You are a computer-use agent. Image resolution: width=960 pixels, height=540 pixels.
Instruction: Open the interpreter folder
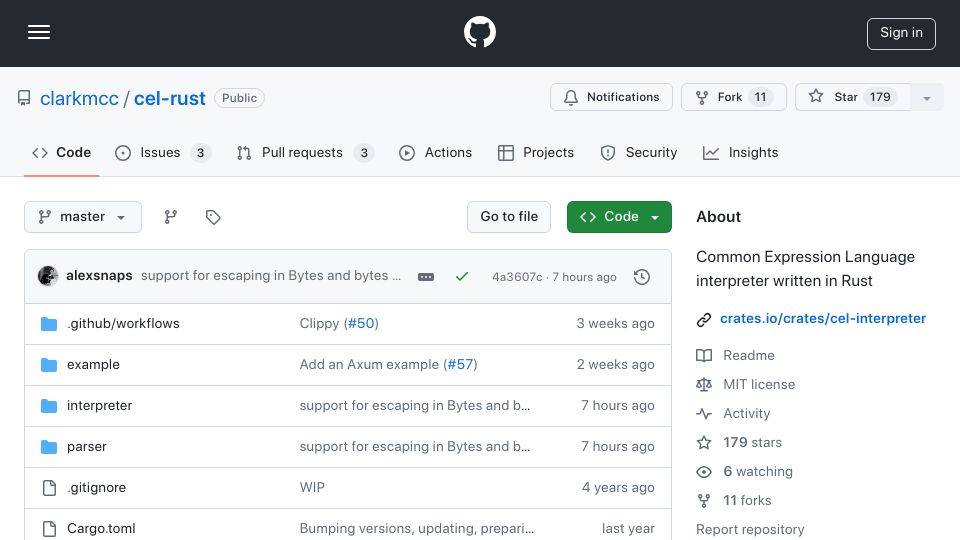pos(99,405)
